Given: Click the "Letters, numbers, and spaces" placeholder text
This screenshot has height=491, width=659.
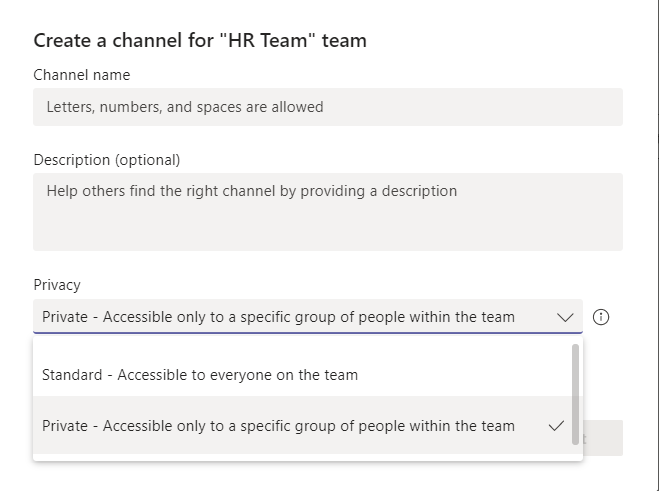Looking at the screenshot, I should [184, 107].
